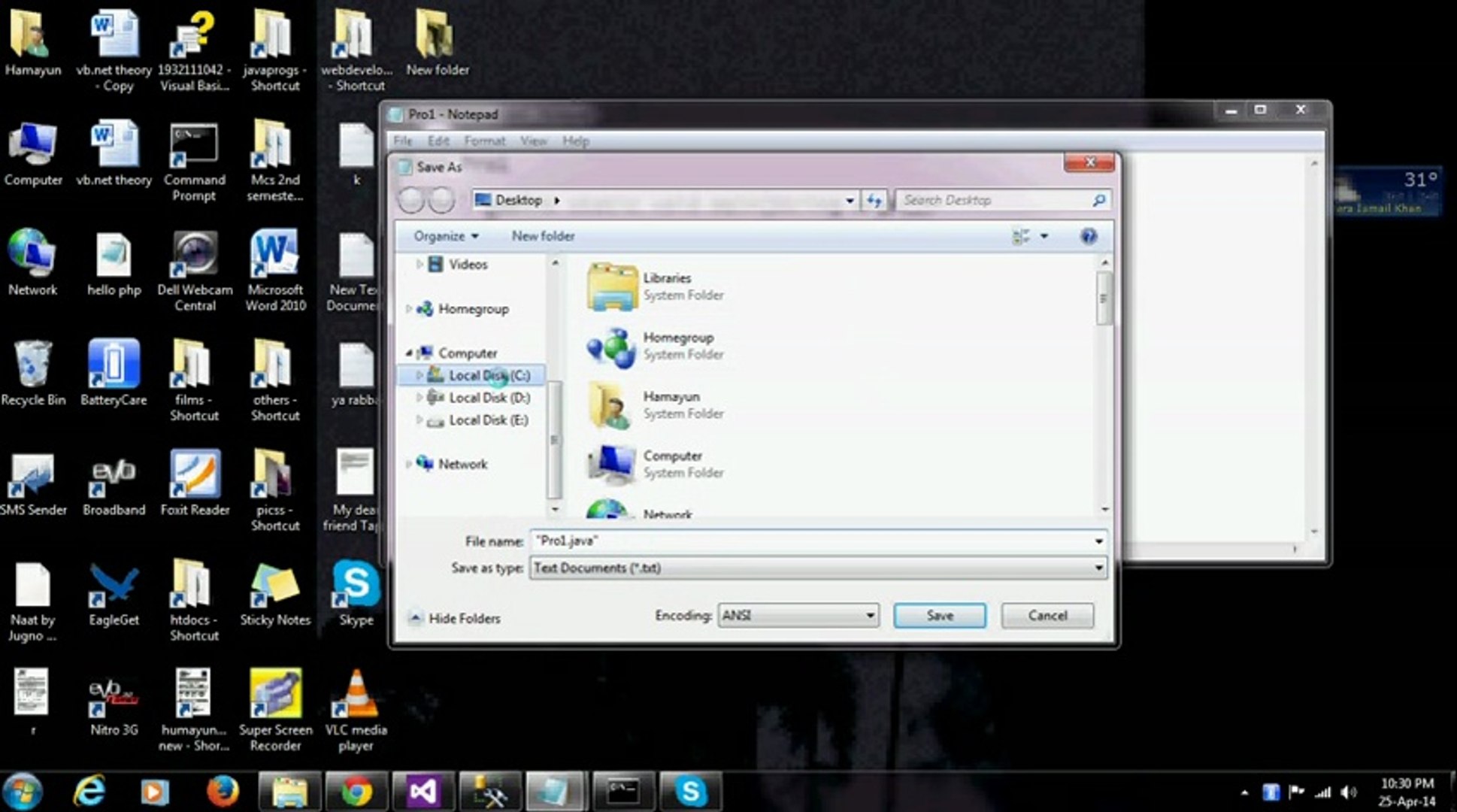
Task: Click the search magnifier in Search Desktop
Action: 1098,200
